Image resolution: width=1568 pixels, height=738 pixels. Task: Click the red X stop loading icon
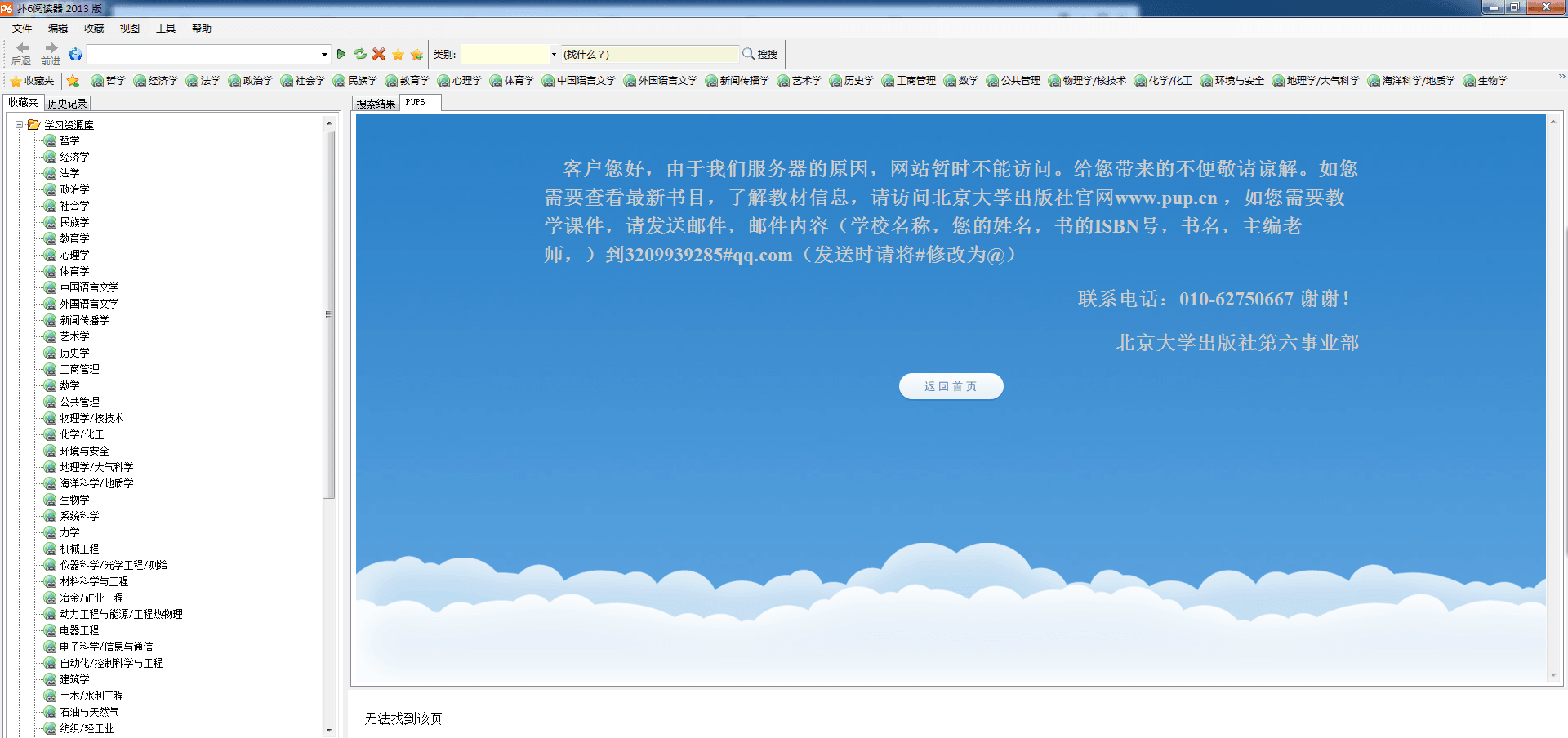[x=378, y=54]
